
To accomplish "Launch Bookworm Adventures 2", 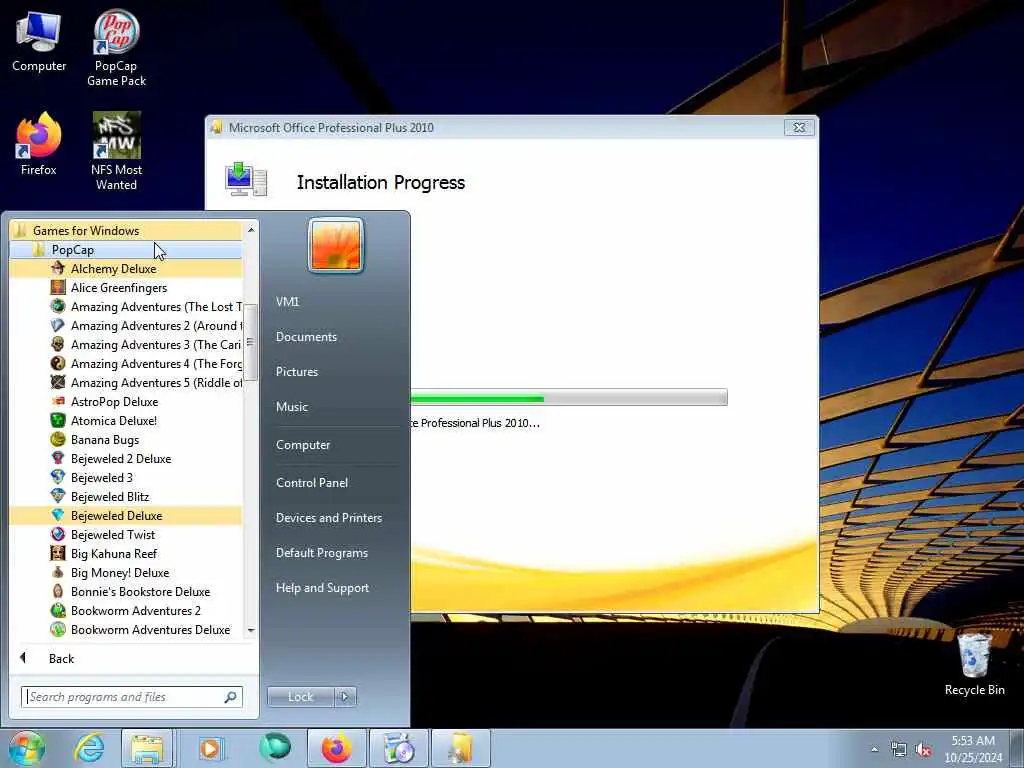I will click(125, 610).
